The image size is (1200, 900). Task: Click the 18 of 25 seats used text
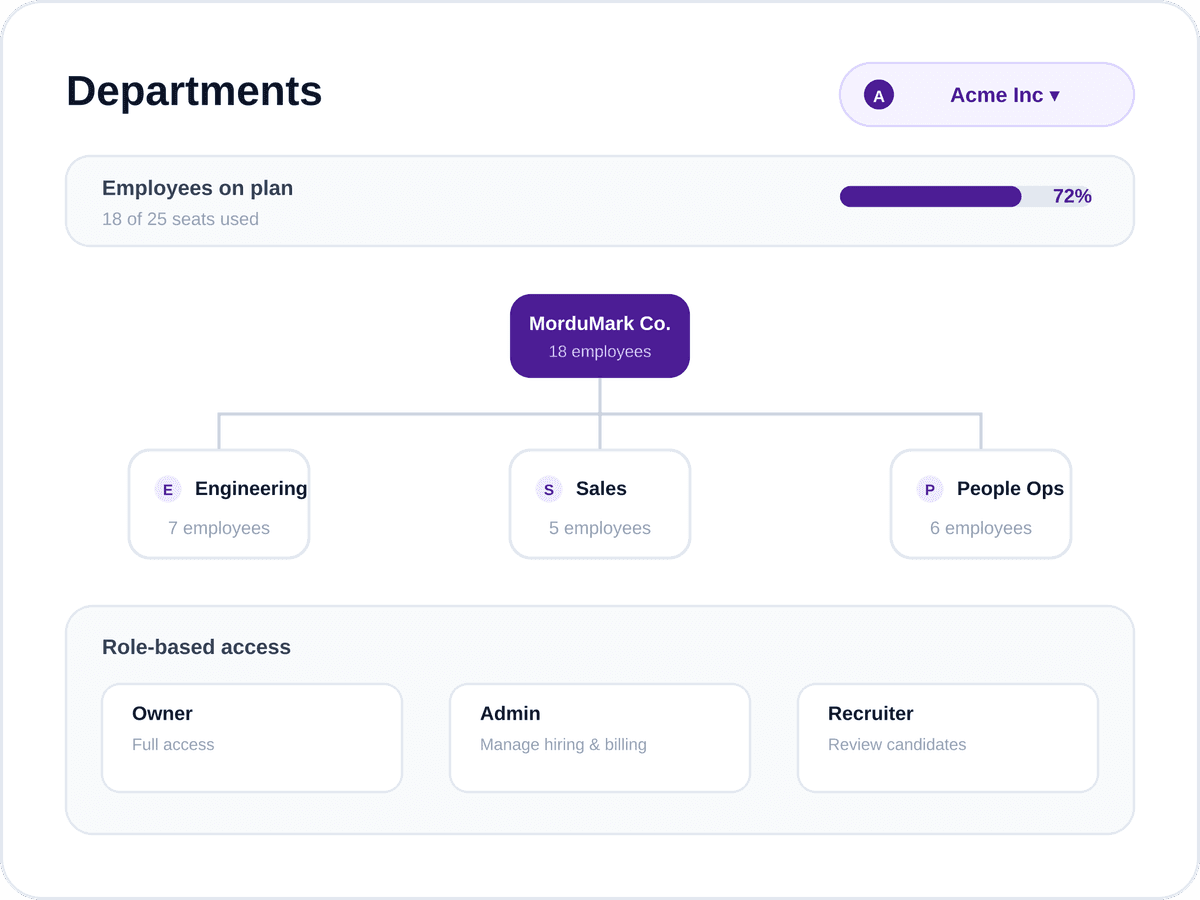point(180,219)
